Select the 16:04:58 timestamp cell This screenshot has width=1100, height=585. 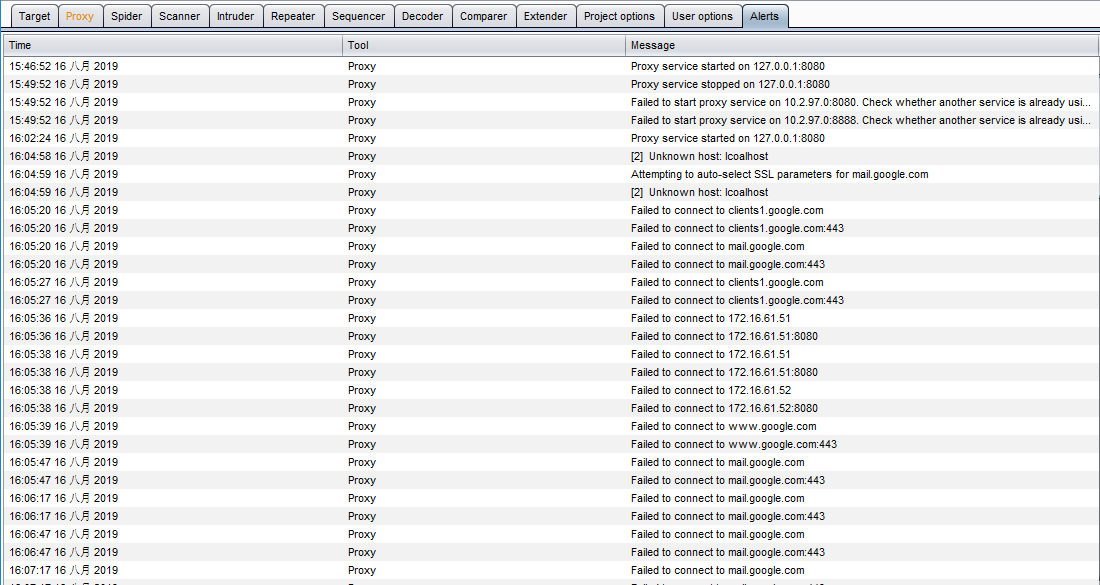64,156
